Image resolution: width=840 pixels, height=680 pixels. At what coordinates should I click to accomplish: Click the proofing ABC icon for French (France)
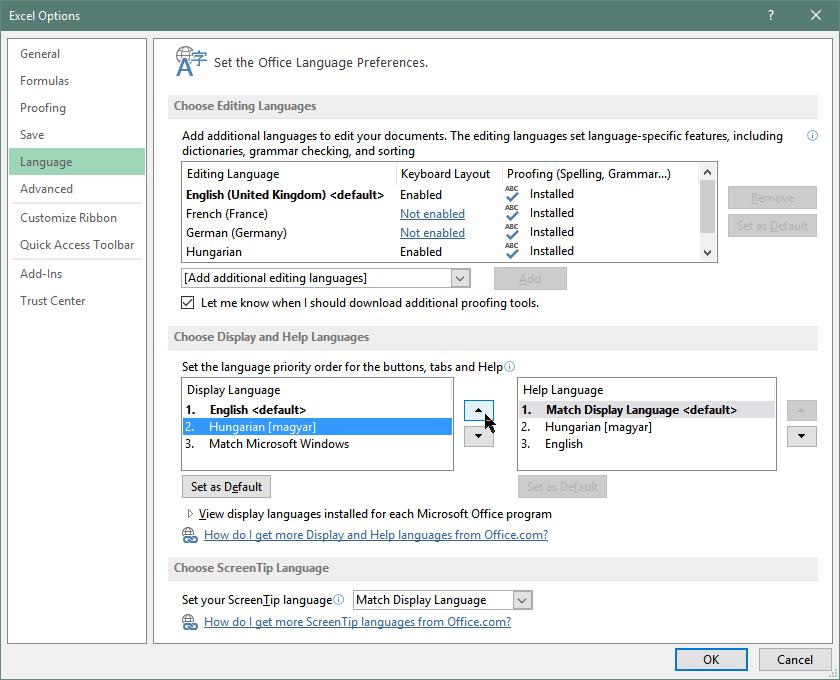click(512, 213)
